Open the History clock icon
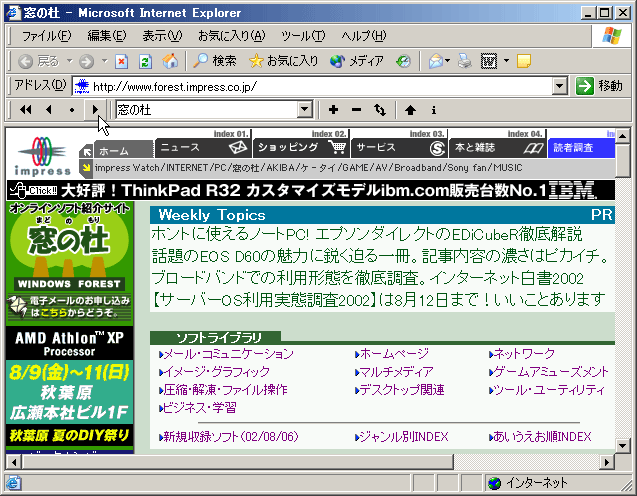 click(403, 61)
